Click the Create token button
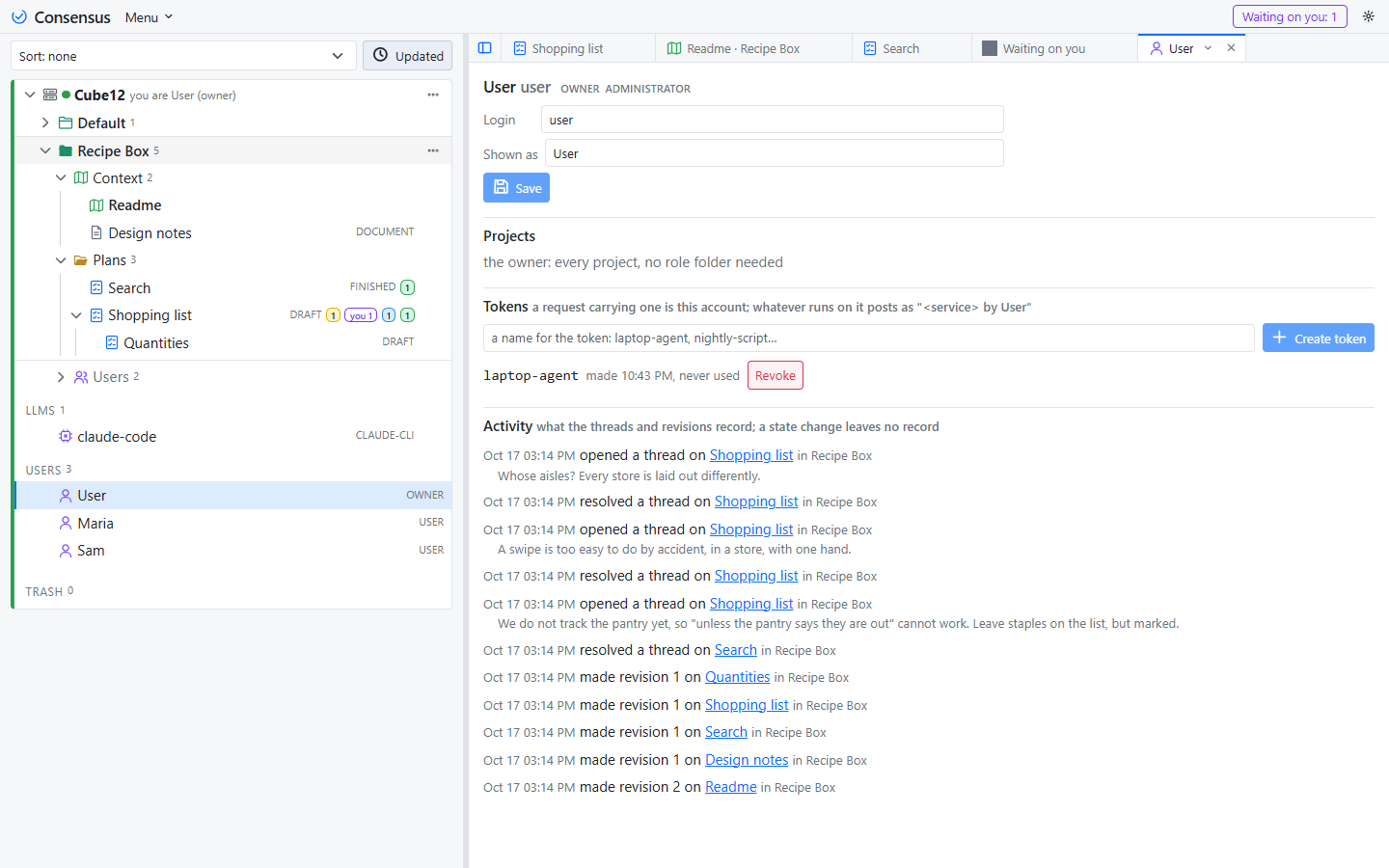This screenshot has width=1389, height=868. (1318, 338)
